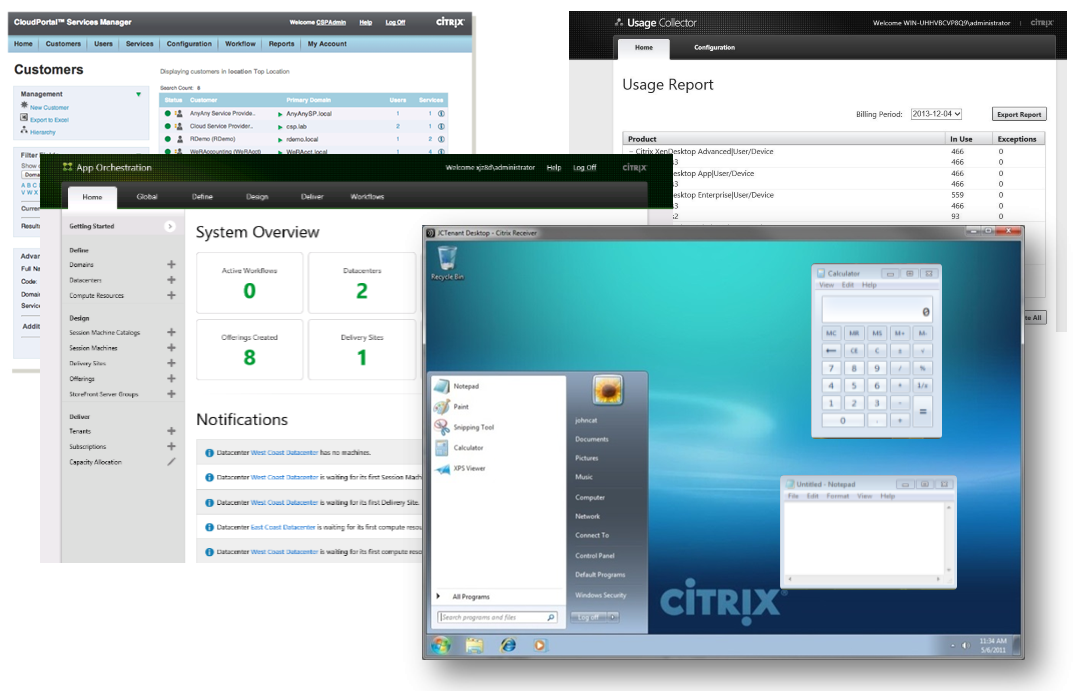Collapse the Management panel using green arrow
This screenshot has height=691, width=1081.
(x=139, y=94)
